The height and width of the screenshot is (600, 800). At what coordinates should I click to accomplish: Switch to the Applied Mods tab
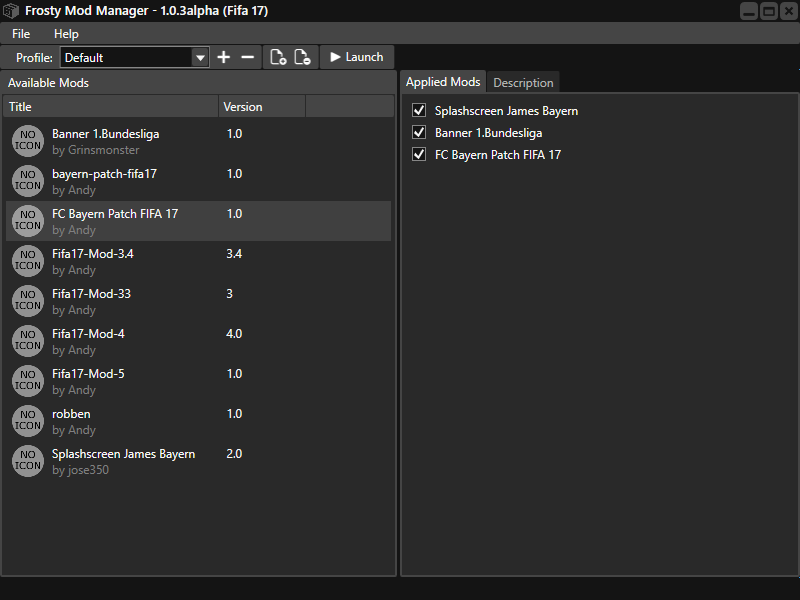(x=443, y=82)
